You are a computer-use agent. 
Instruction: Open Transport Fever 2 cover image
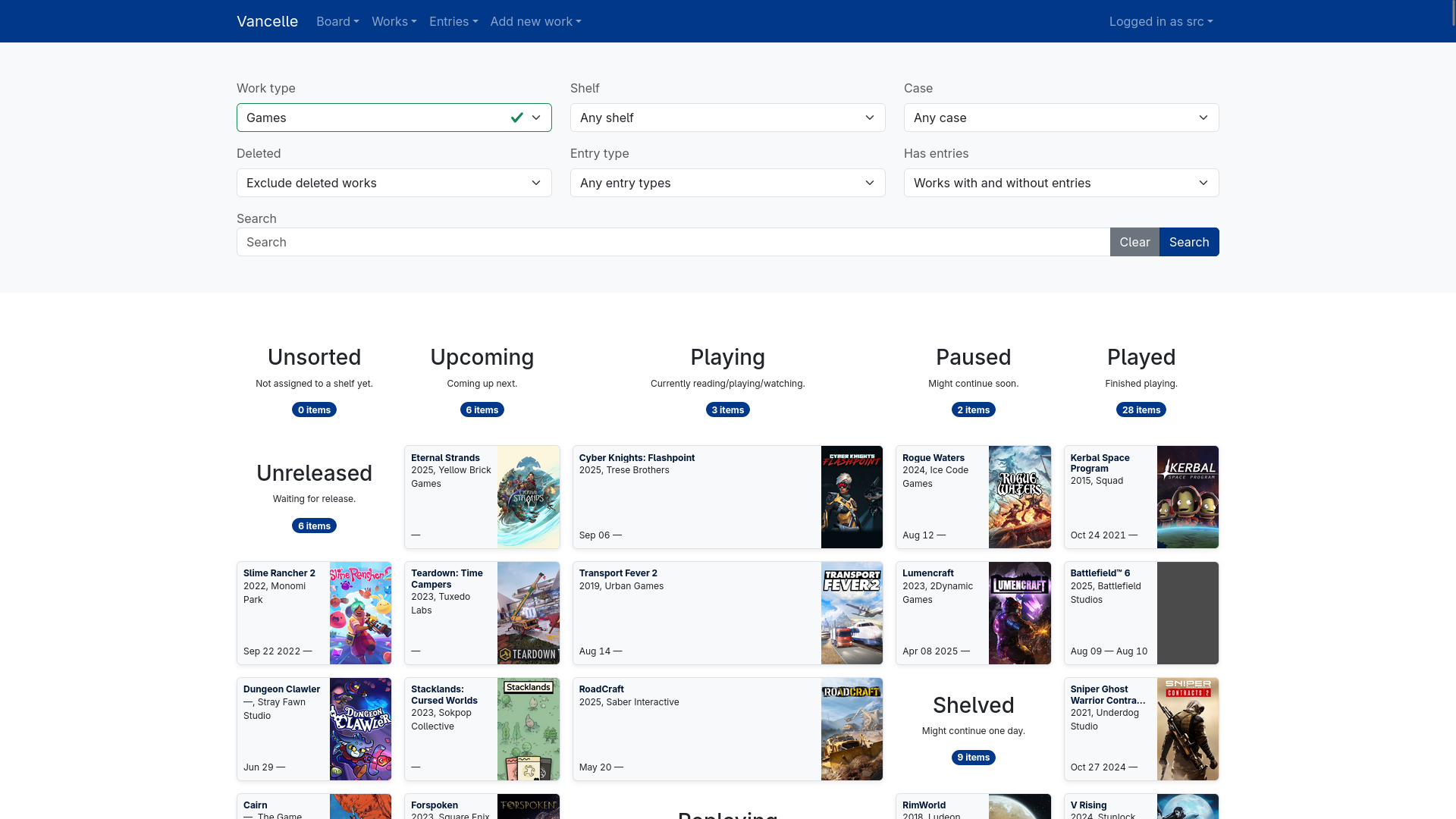852,613
